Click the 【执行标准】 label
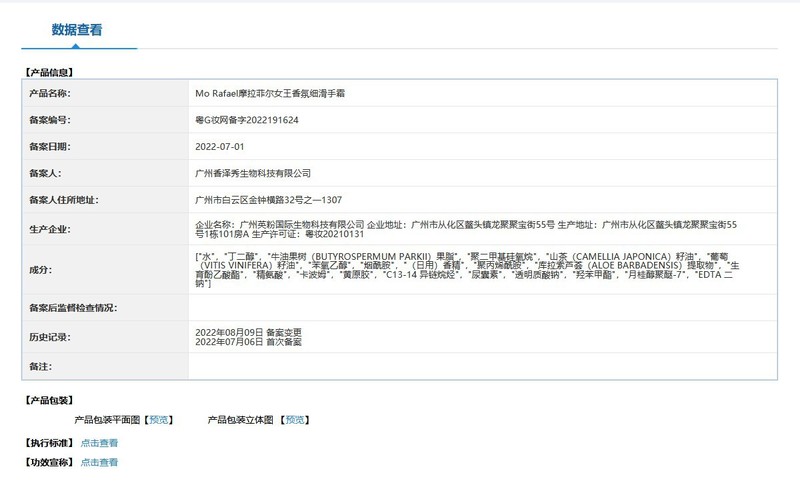800x487 pixels. (x=49, y=443)
